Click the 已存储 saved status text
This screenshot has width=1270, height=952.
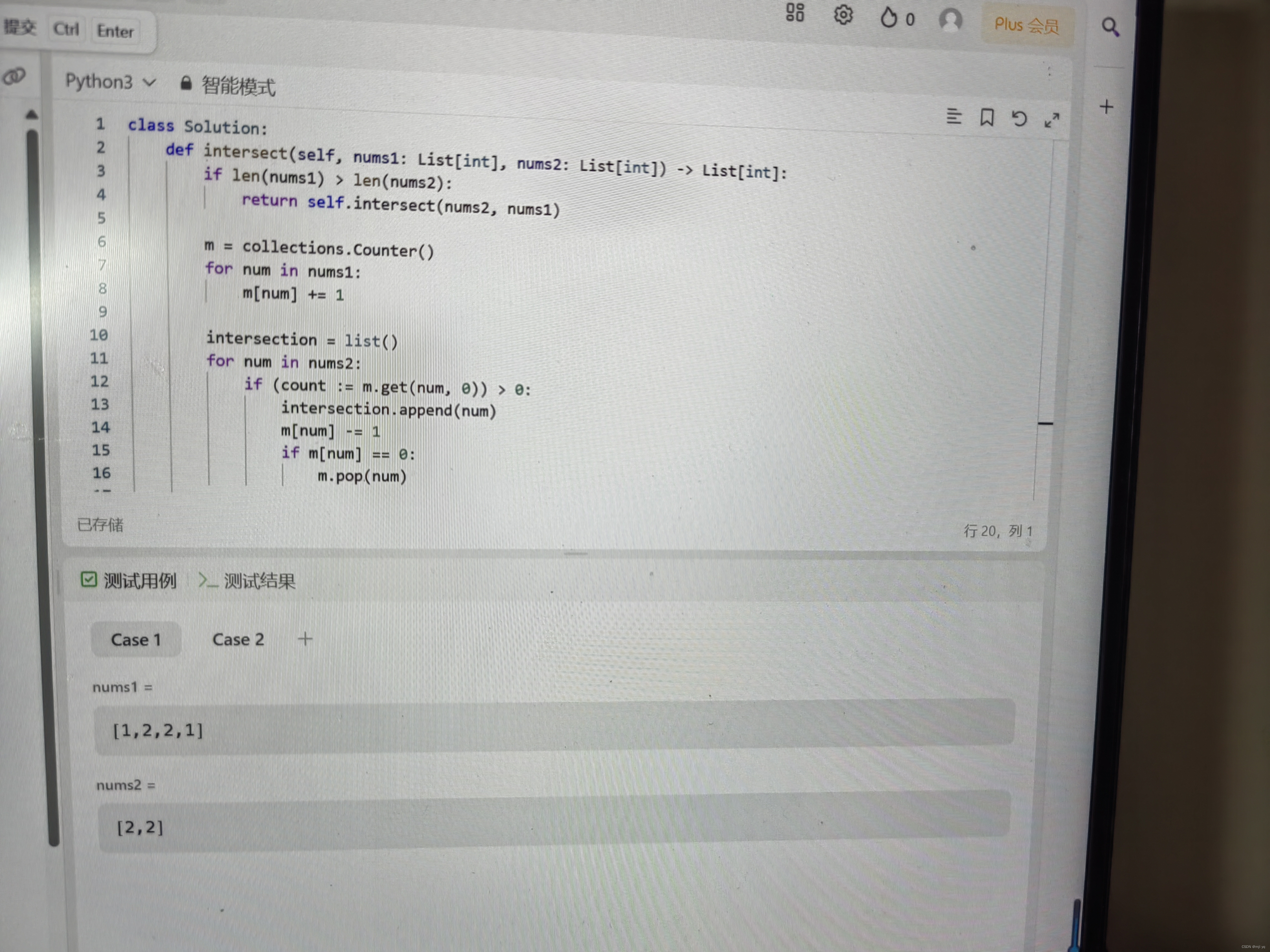tap(100, 524)
